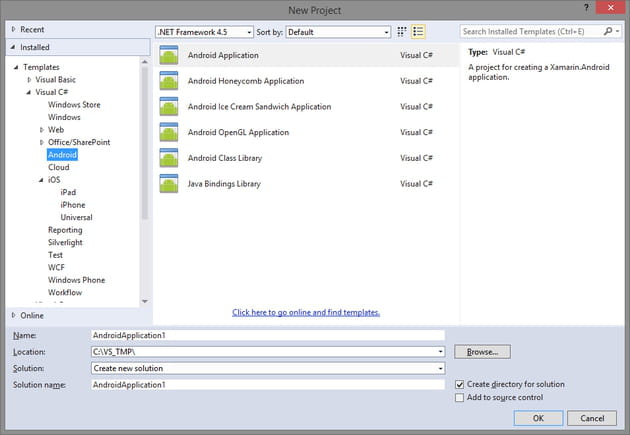Select the Universal tree item
Image resolution: width=630 pixels, height=435 pixels.
(76, 217)
